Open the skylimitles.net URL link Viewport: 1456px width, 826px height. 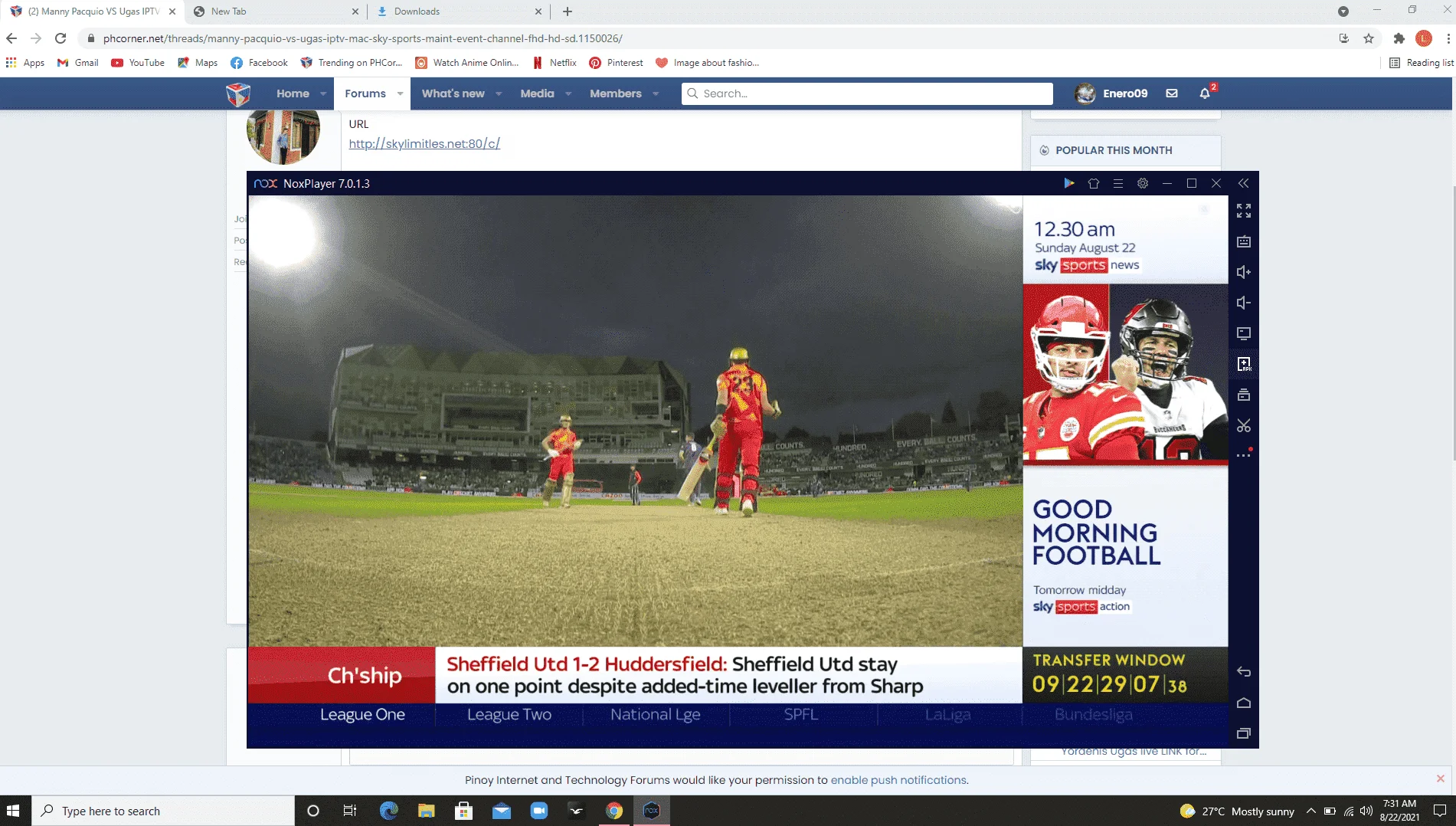(424, 143)
